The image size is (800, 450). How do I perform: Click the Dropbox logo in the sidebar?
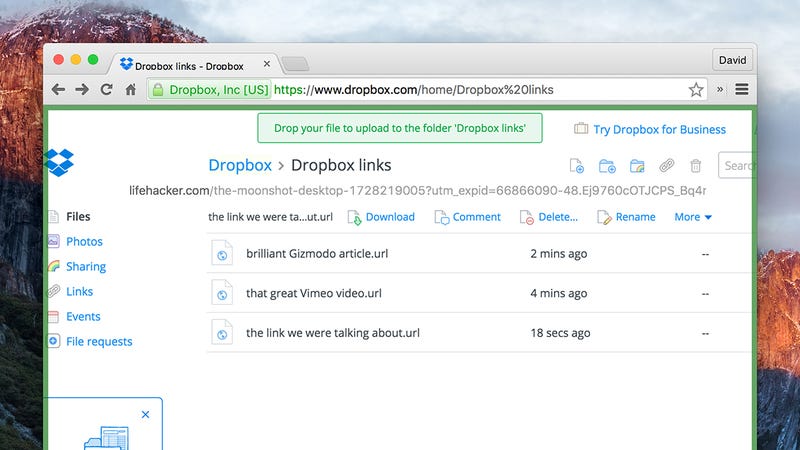click(59, 163)
